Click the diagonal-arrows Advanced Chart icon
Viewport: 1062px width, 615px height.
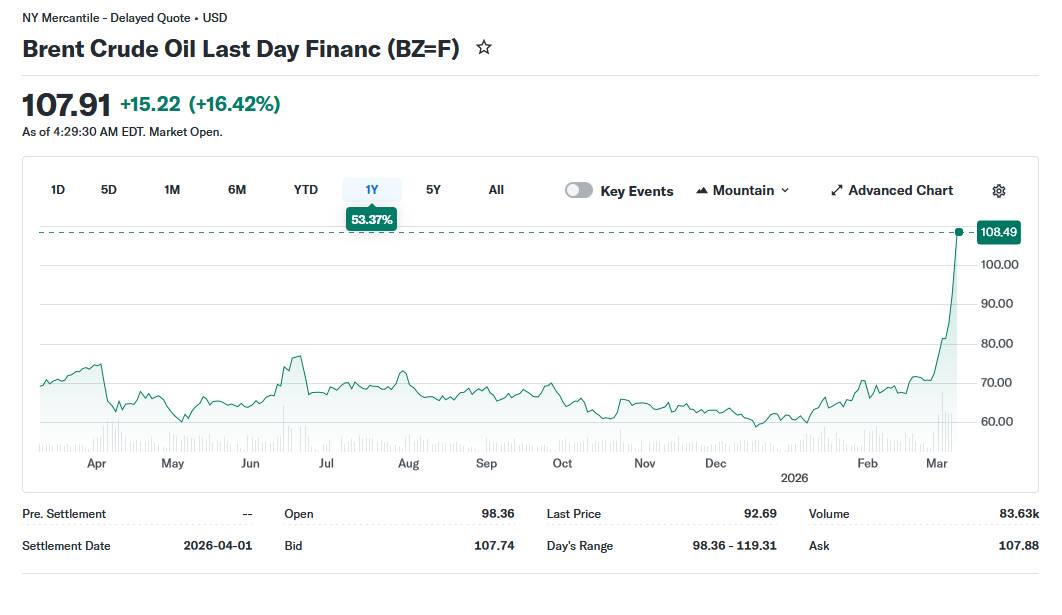pos(836,190)
